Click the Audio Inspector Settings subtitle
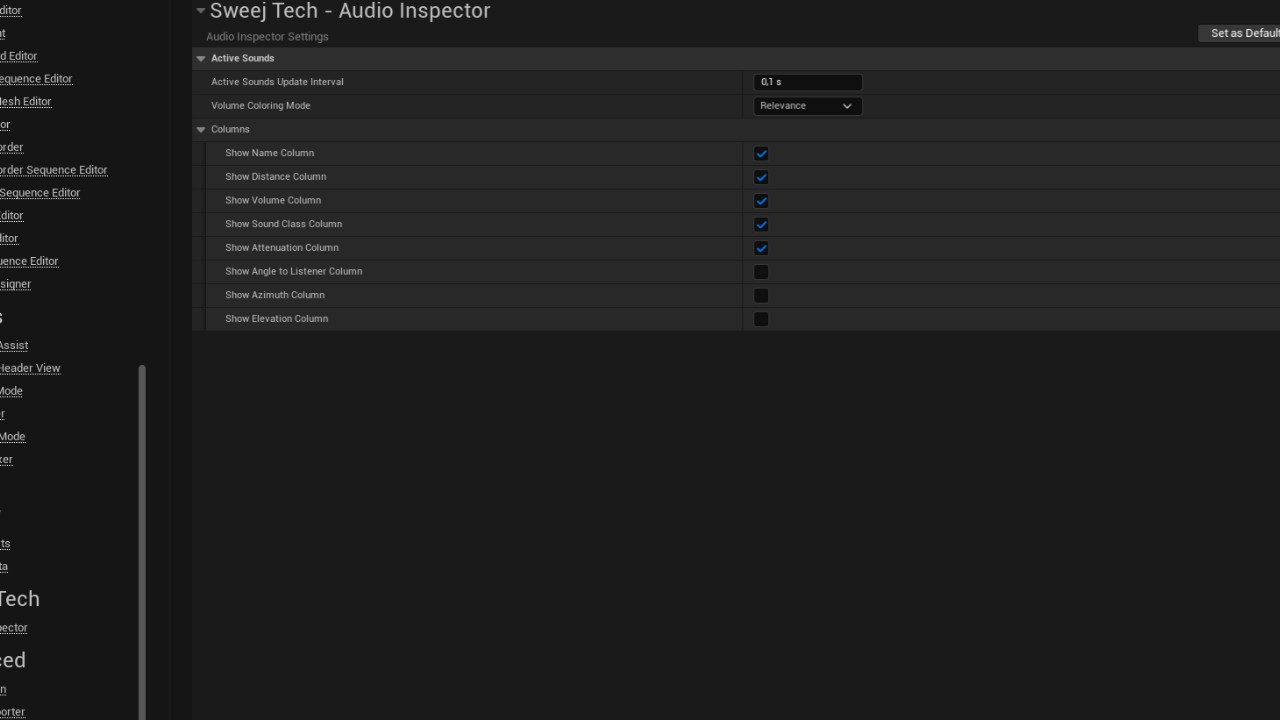The width and height of the screenshot is (1280, 720). tap(267, 37)
